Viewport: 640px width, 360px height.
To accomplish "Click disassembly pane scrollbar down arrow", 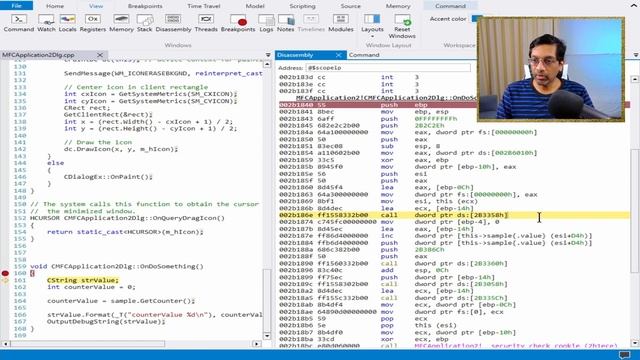I will 635,343.
